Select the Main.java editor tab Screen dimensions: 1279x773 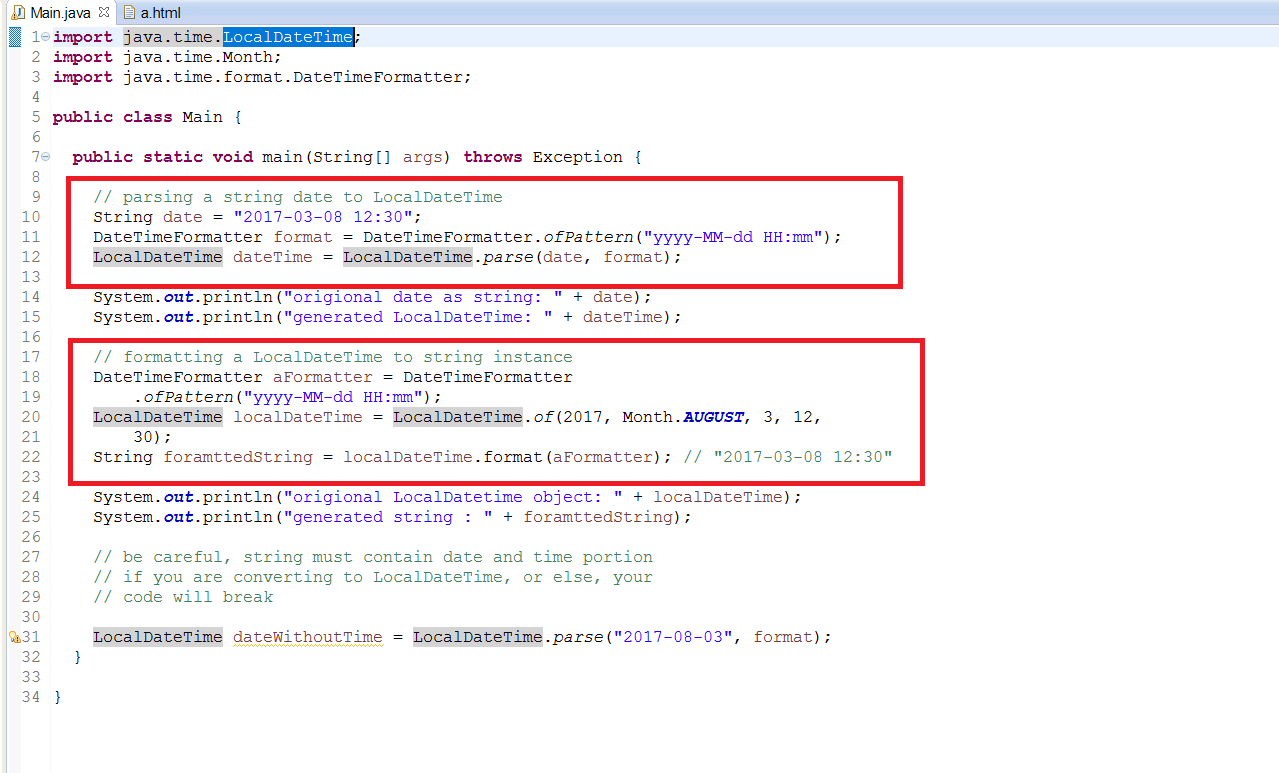pos(60,13)
